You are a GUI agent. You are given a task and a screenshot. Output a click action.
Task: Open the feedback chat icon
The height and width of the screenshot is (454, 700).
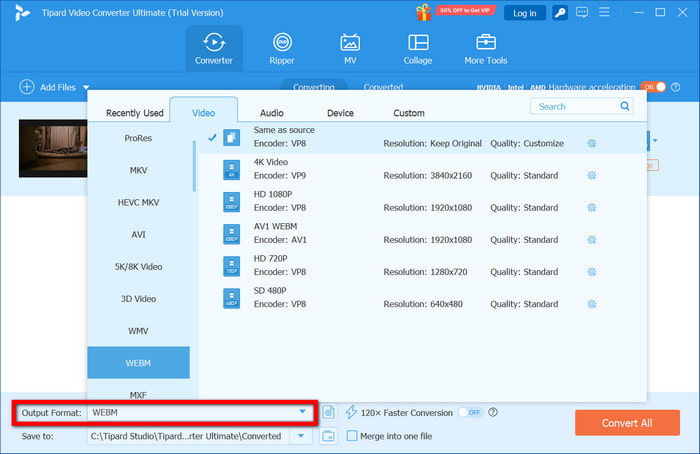(582, 12)
